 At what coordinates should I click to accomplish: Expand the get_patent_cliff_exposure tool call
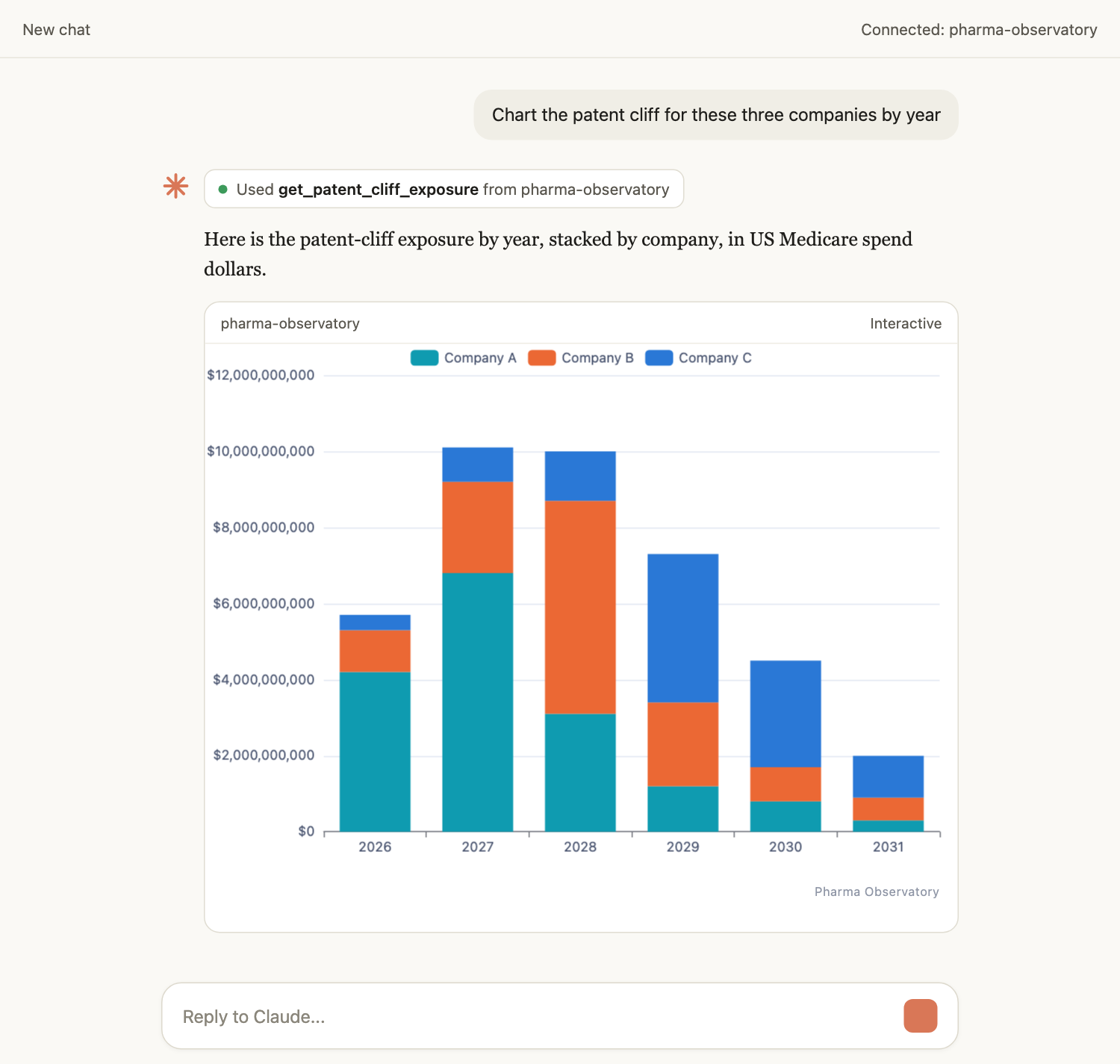point(444,189)
